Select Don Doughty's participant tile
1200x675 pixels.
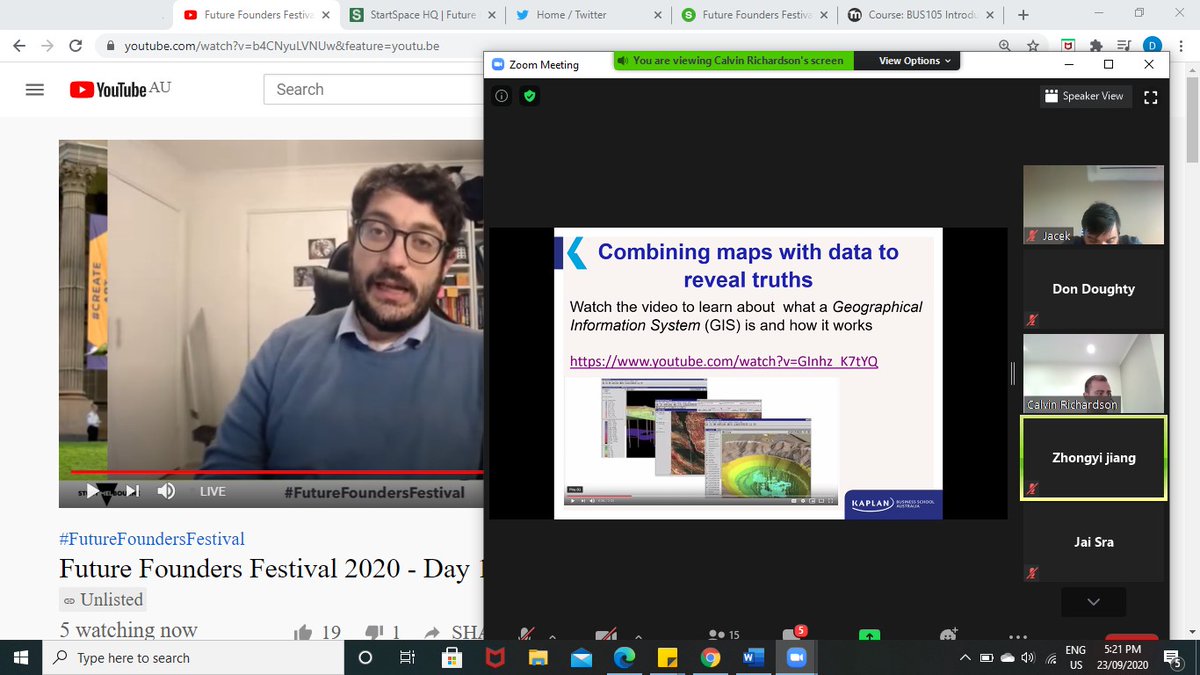coord(1093,289)
